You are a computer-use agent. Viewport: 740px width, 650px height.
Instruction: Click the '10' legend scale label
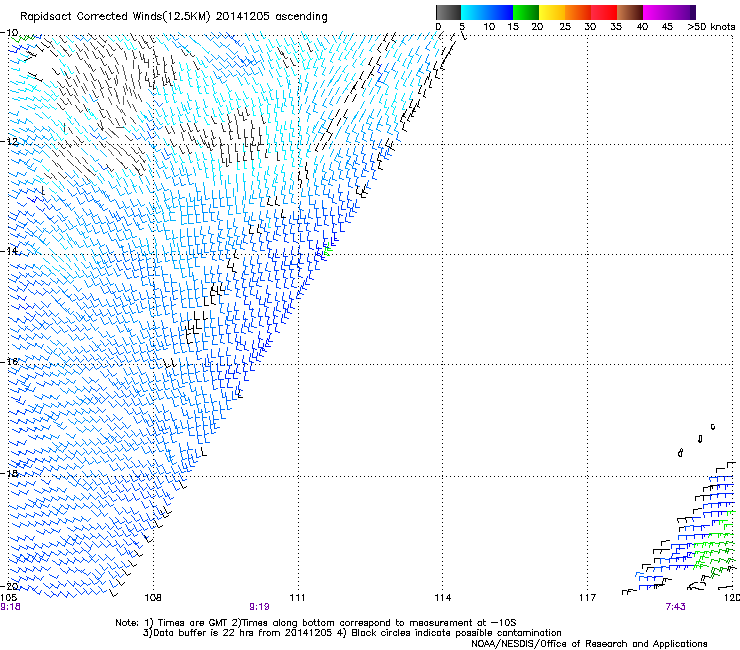(489, 27)
